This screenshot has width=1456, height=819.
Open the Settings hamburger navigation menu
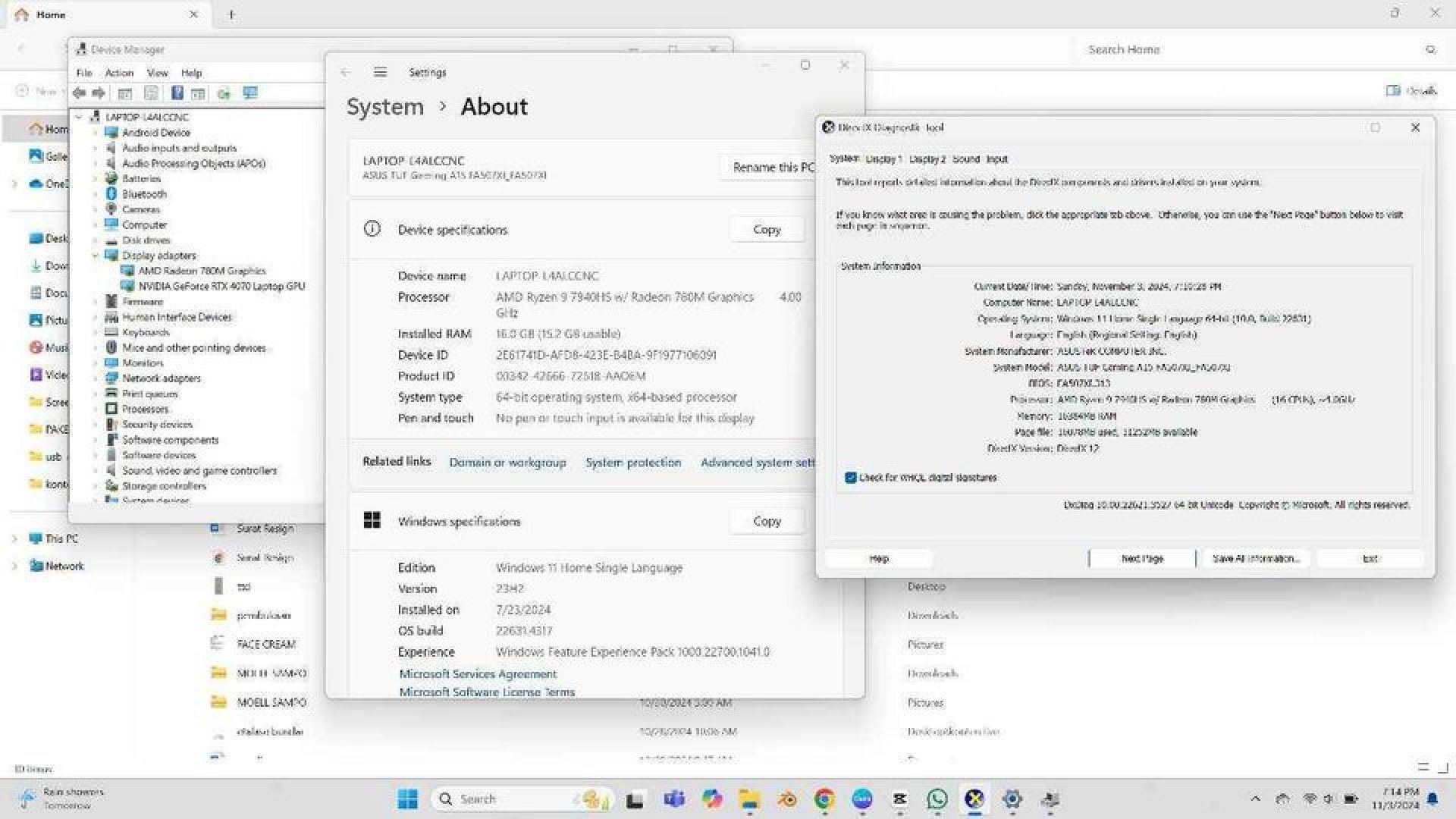click(380, 72)
